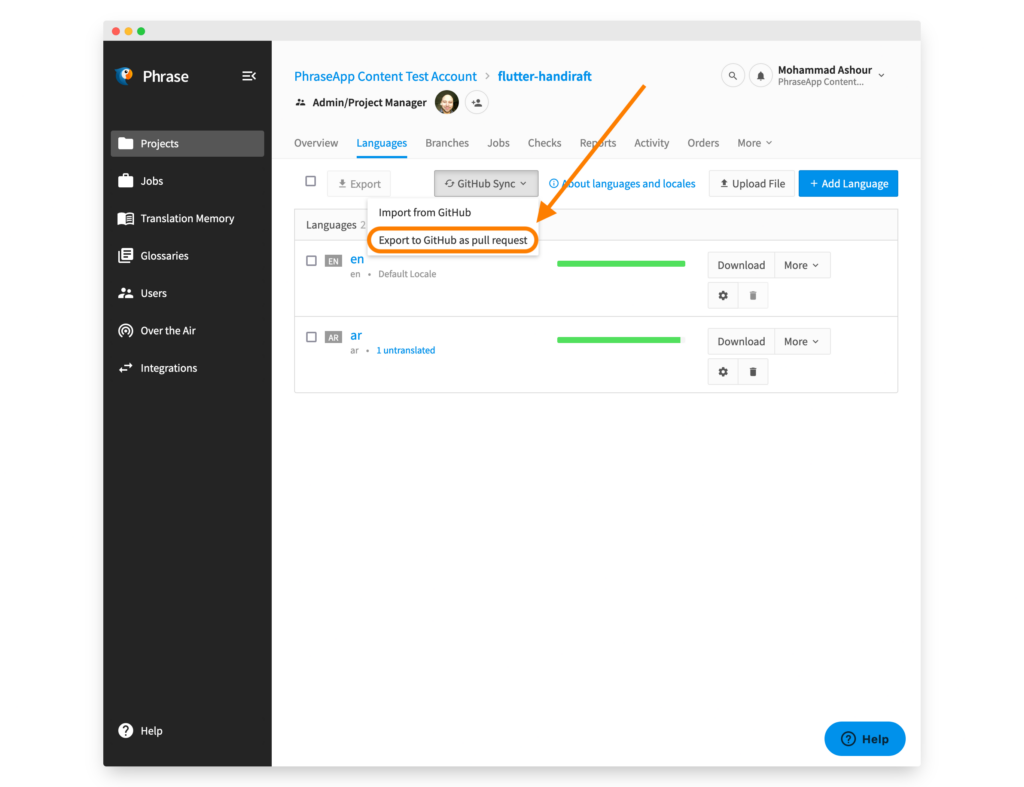The image size is (1024, 787).
Task: Open notifications using the bell icon
Action: pos(760,75)
